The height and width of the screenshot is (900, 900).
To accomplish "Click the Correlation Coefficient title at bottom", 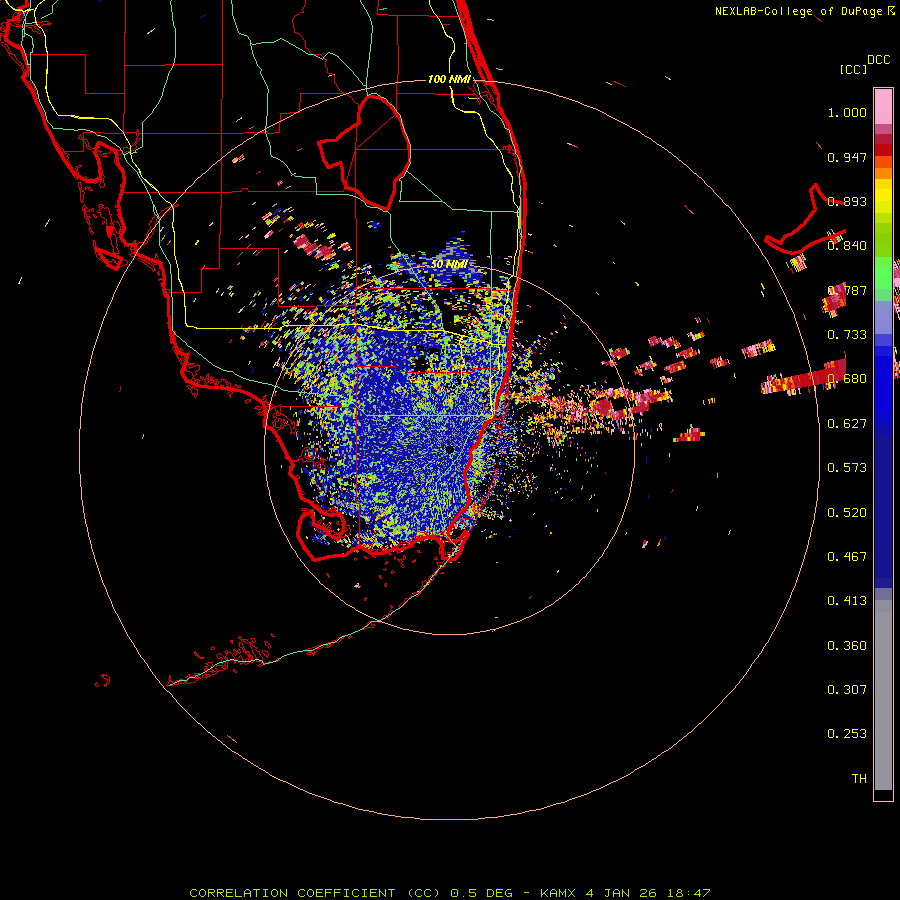I will tap(451, 893).
